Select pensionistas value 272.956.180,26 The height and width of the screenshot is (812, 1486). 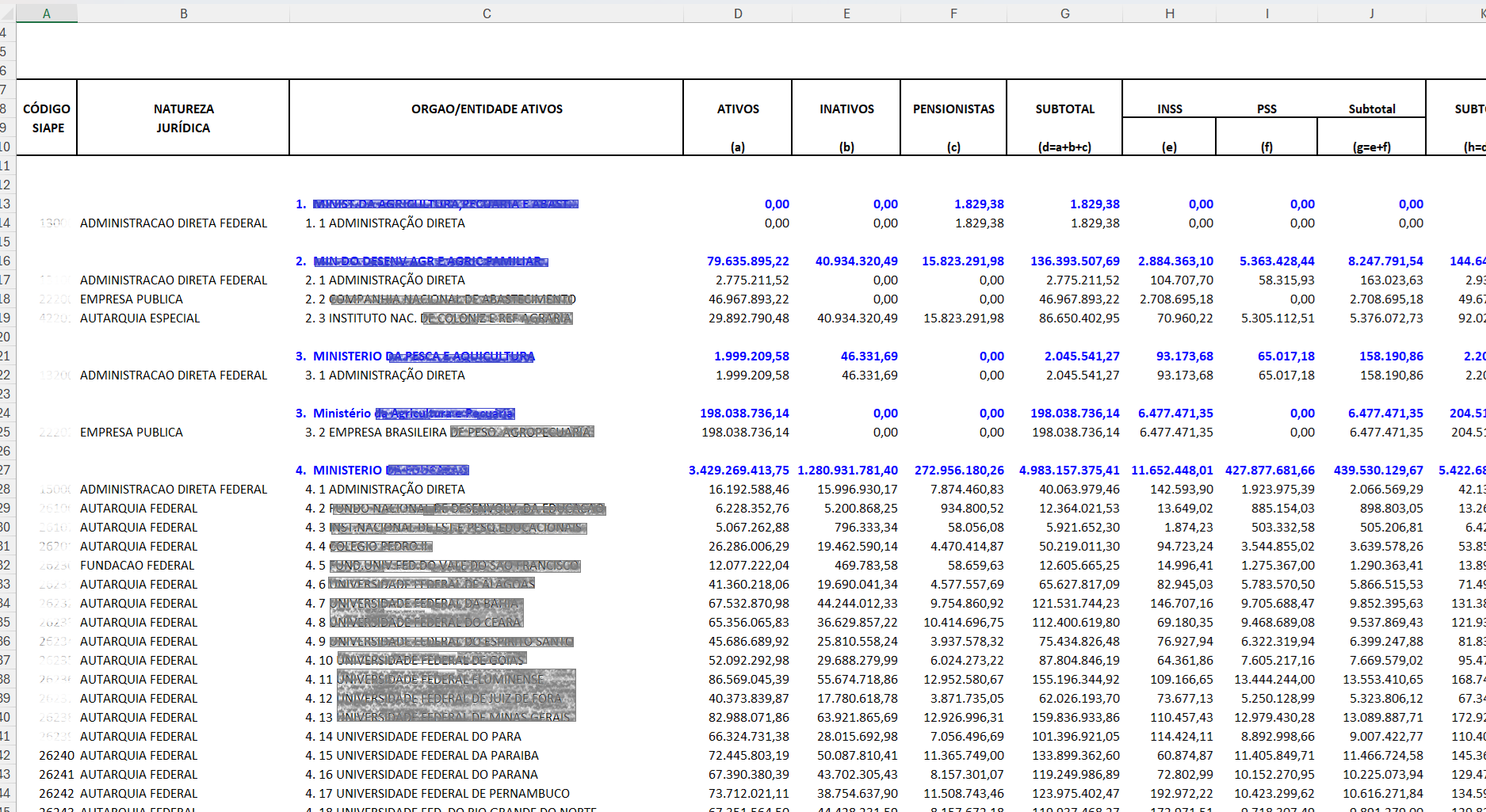click(959, 471)
